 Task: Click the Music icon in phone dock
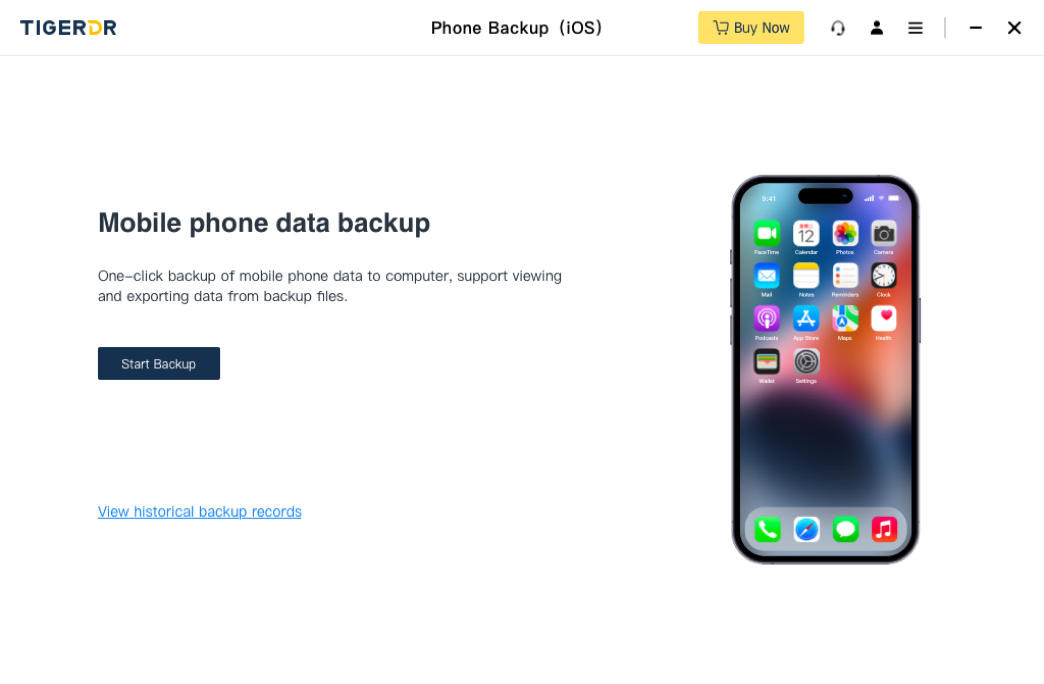coord(884,529)
